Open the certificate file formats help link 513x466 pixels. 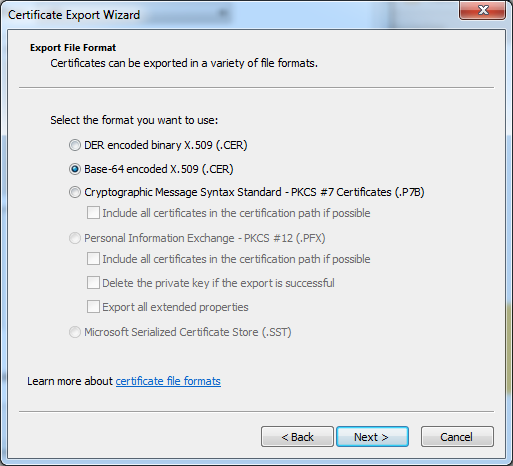coord(168,381)
